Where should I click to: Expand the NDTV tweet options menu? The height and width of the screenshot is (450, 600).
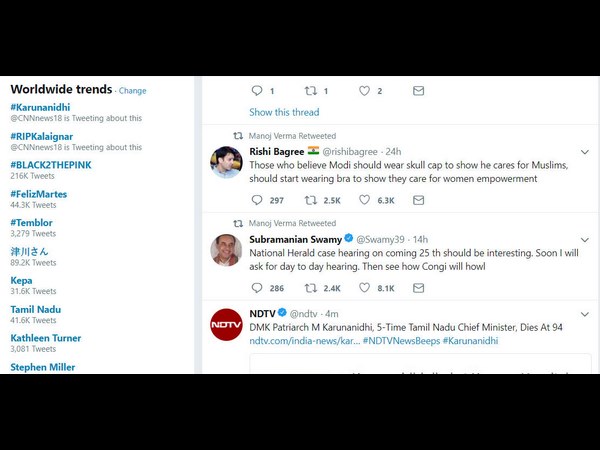point(585,314)
